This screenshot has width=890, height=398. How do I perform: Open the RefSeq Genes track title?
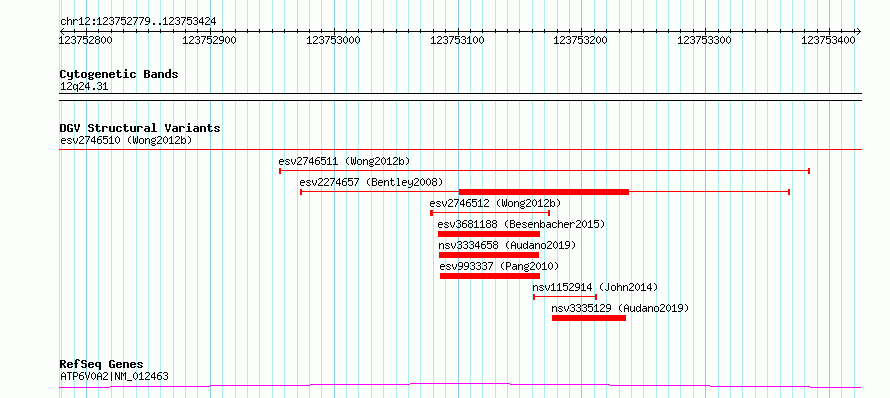pos(102,365)
